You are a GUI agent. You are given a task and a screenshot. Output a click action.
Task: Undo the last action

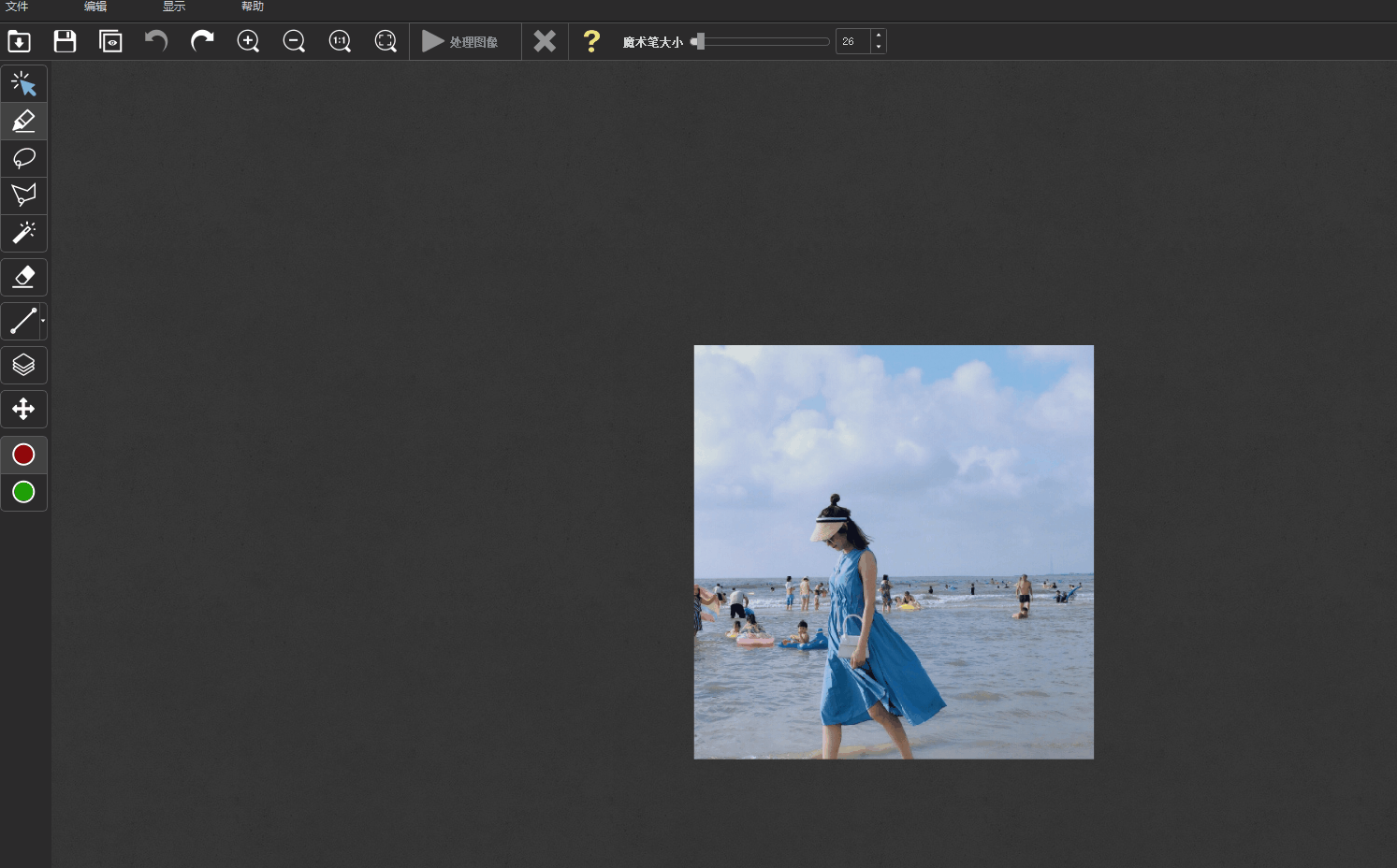[156, 41]
